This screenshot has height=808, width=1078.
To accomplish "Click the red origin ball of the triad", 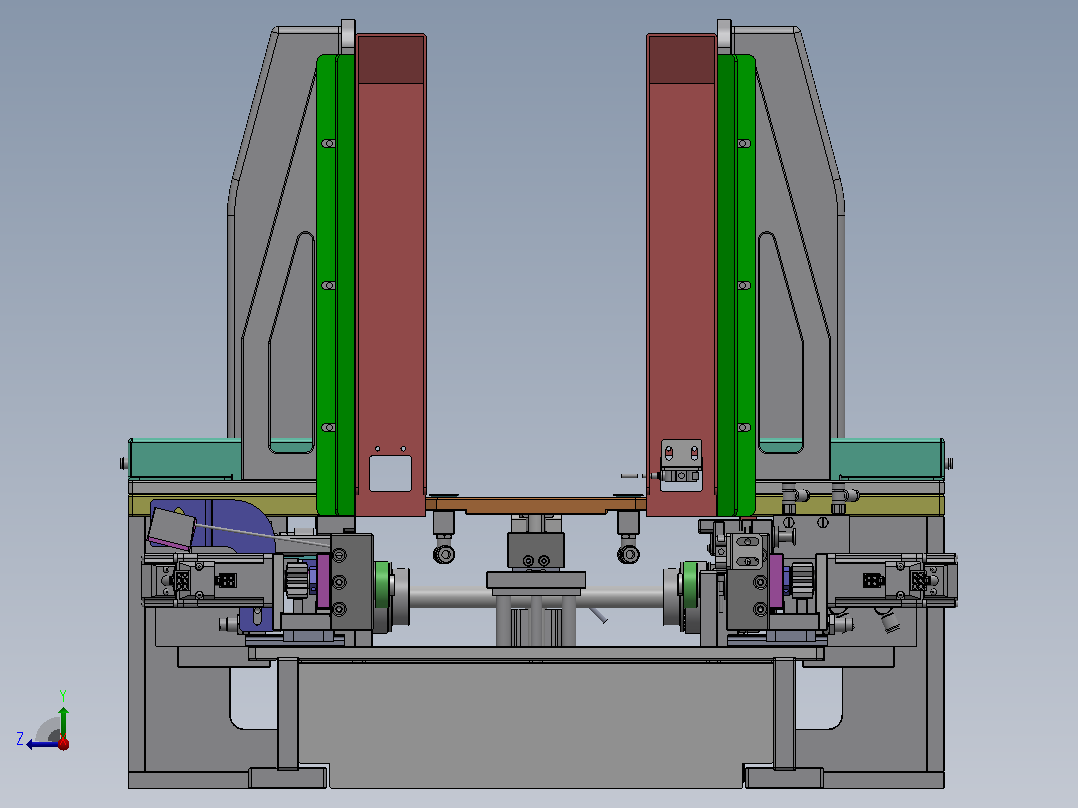I will [x=63, y=743].
